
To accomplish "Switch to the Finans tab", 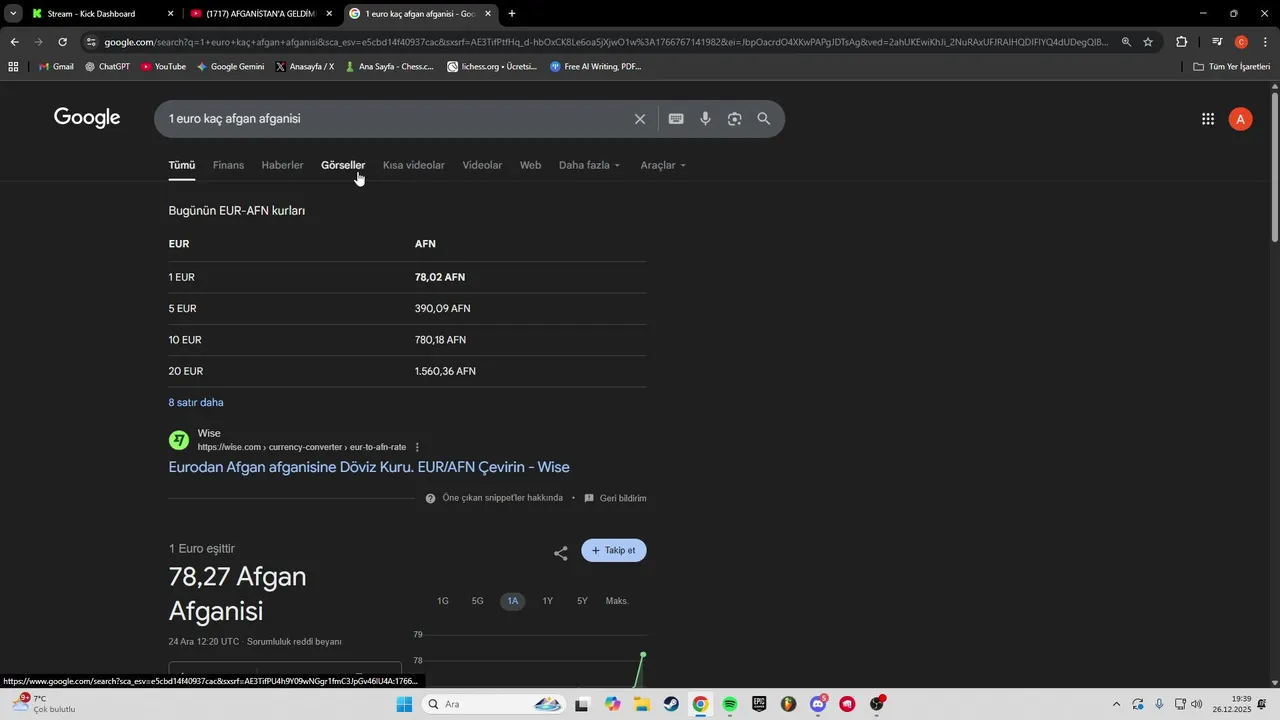I will [x=228, y=165].
